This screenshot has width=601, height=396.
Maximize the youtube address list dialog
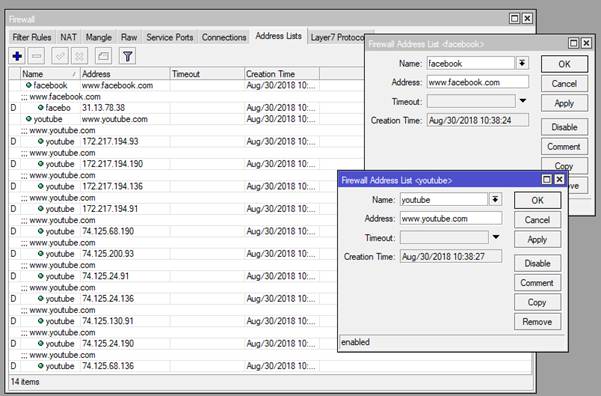546,179
